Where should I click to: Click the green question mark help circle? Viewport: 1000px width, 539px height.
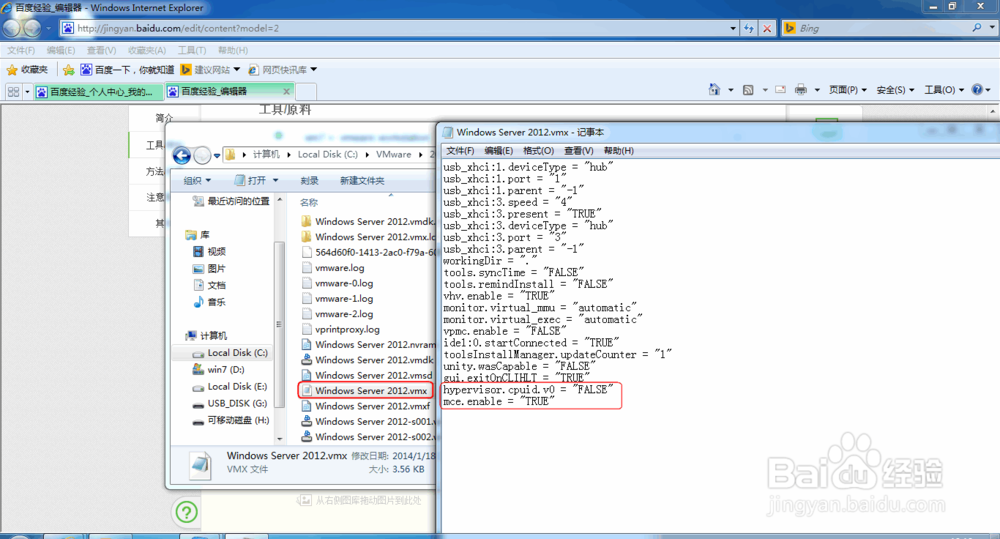point(186,512)
